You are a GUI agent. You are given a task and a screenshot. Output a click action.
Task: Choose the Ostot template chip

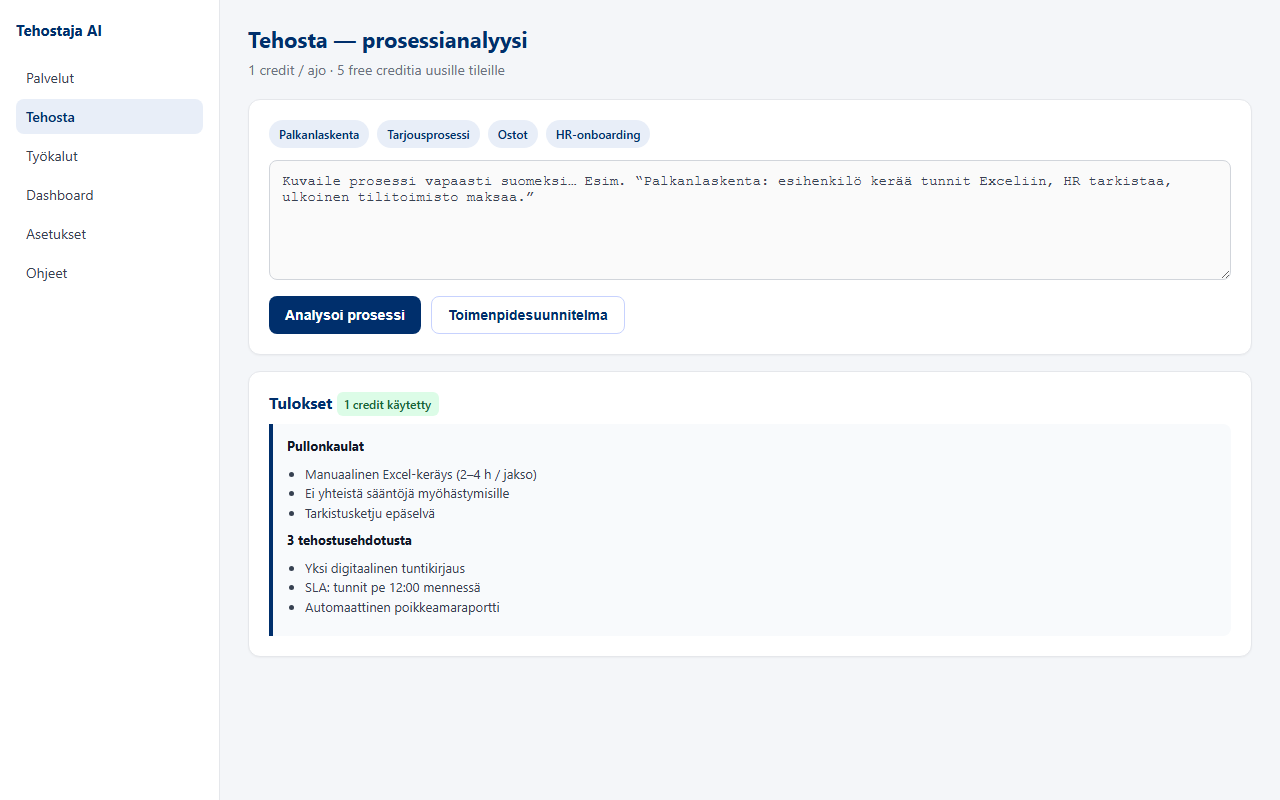513,134
